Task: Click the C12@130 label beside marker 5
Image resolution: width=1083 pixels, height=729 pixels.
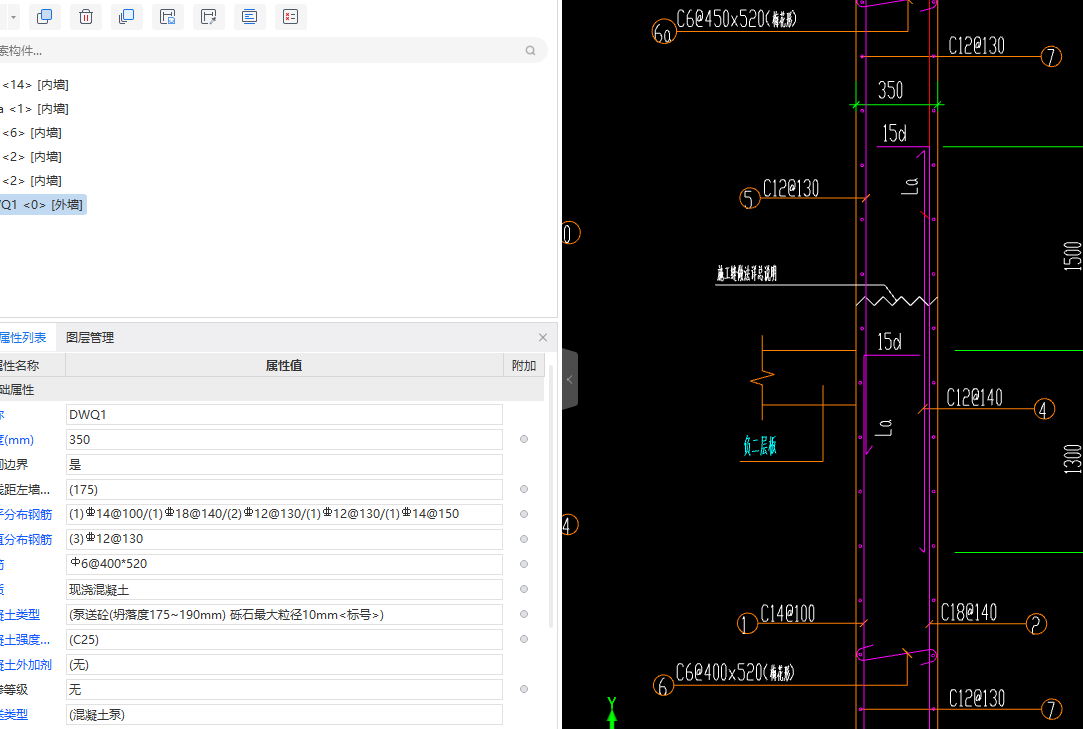Action: tap(791, 188)
